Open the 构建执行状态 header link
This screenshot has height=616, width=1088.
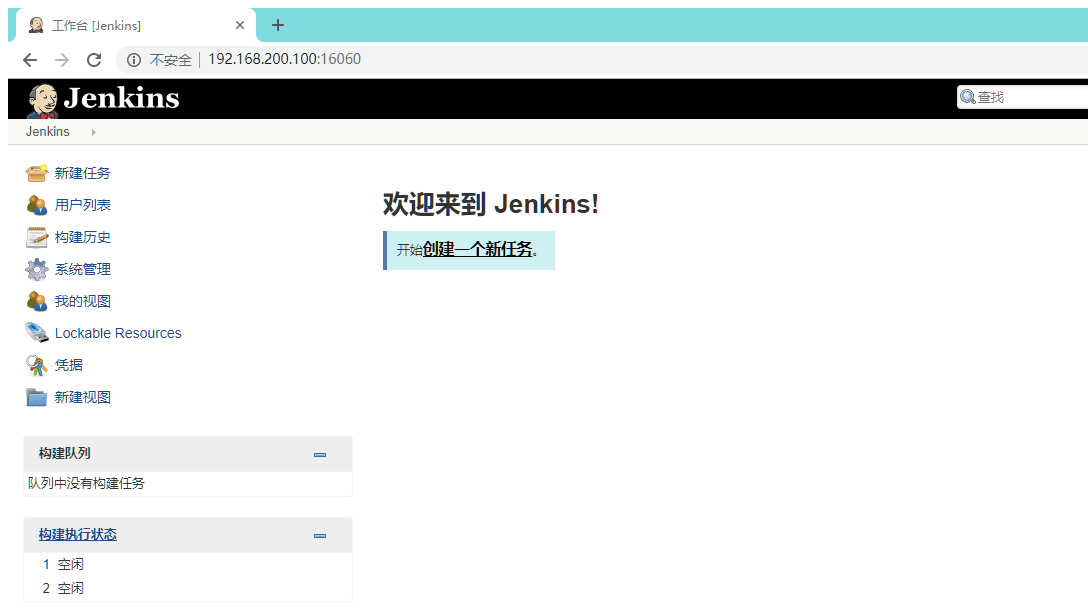pyautogui.click(x=78, y=535)
